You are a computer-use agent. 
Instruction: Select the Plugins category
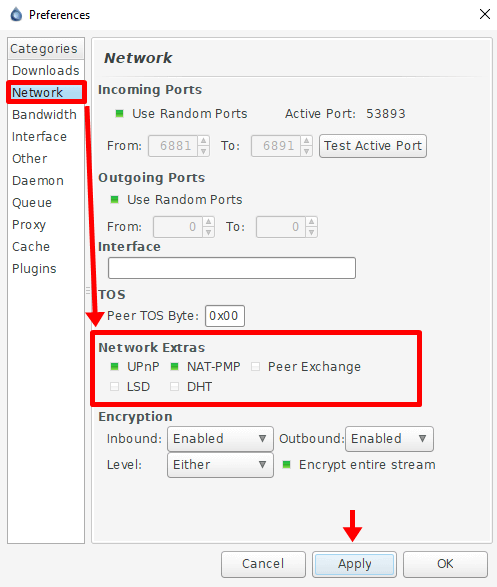(46, 269)
